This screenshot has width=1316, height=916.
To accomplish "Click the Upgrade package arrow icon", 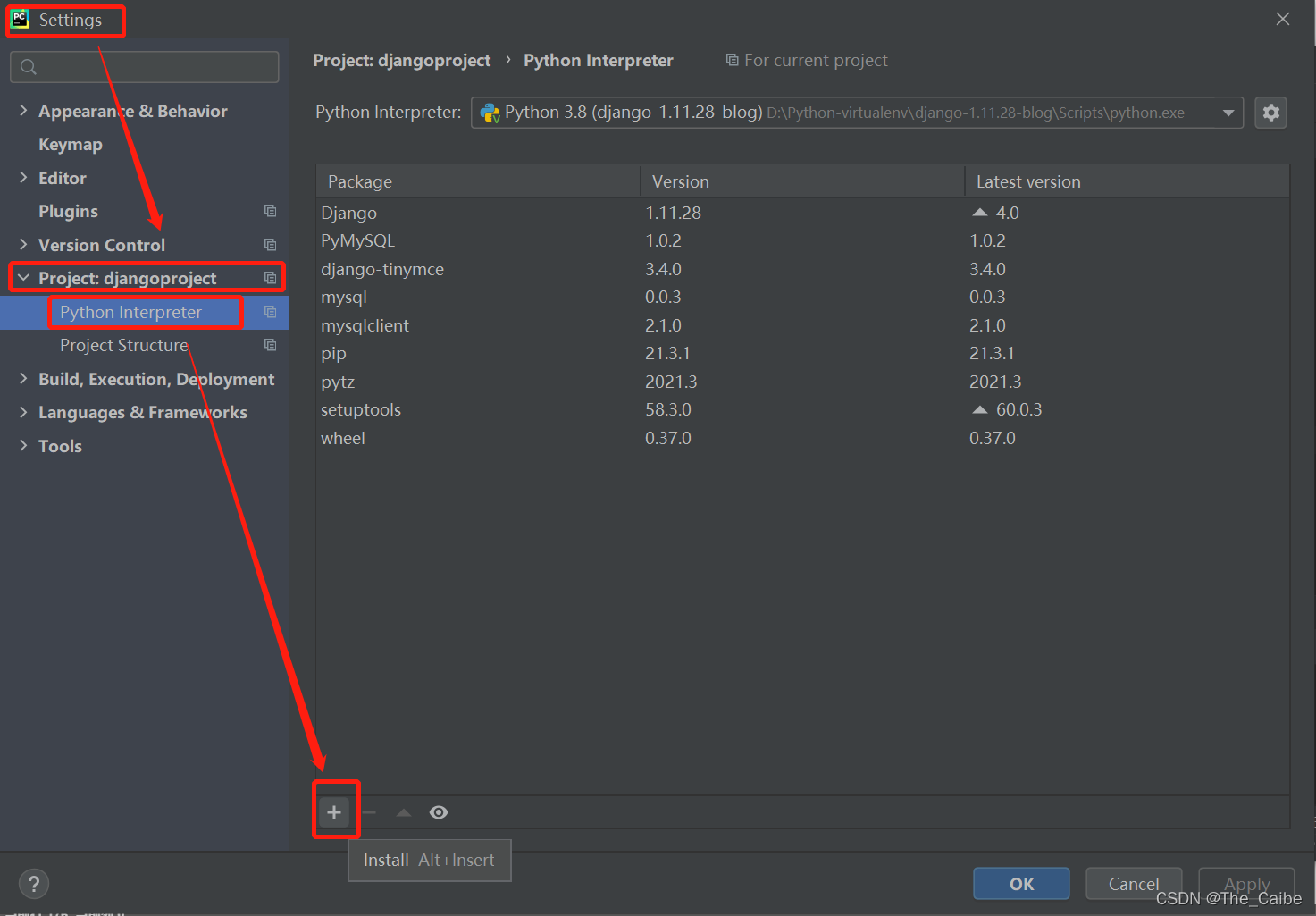I will tap(404, 812).
